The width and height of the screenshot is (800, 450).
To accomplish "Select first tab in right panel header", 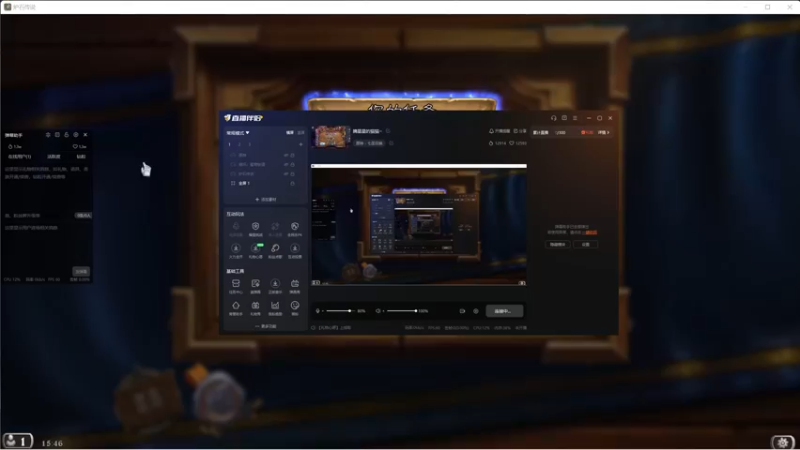I will 541,133.
